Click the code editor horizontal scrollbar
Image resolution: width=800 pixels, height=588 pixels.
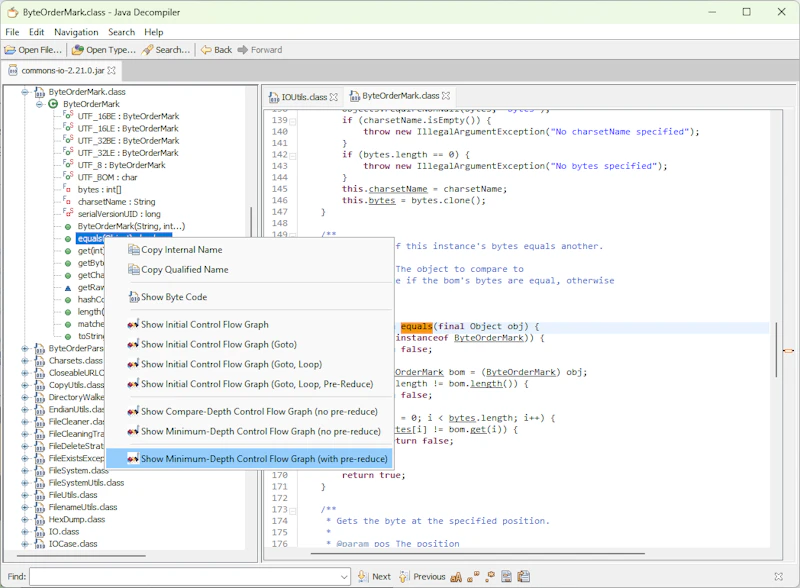(477, 553)
